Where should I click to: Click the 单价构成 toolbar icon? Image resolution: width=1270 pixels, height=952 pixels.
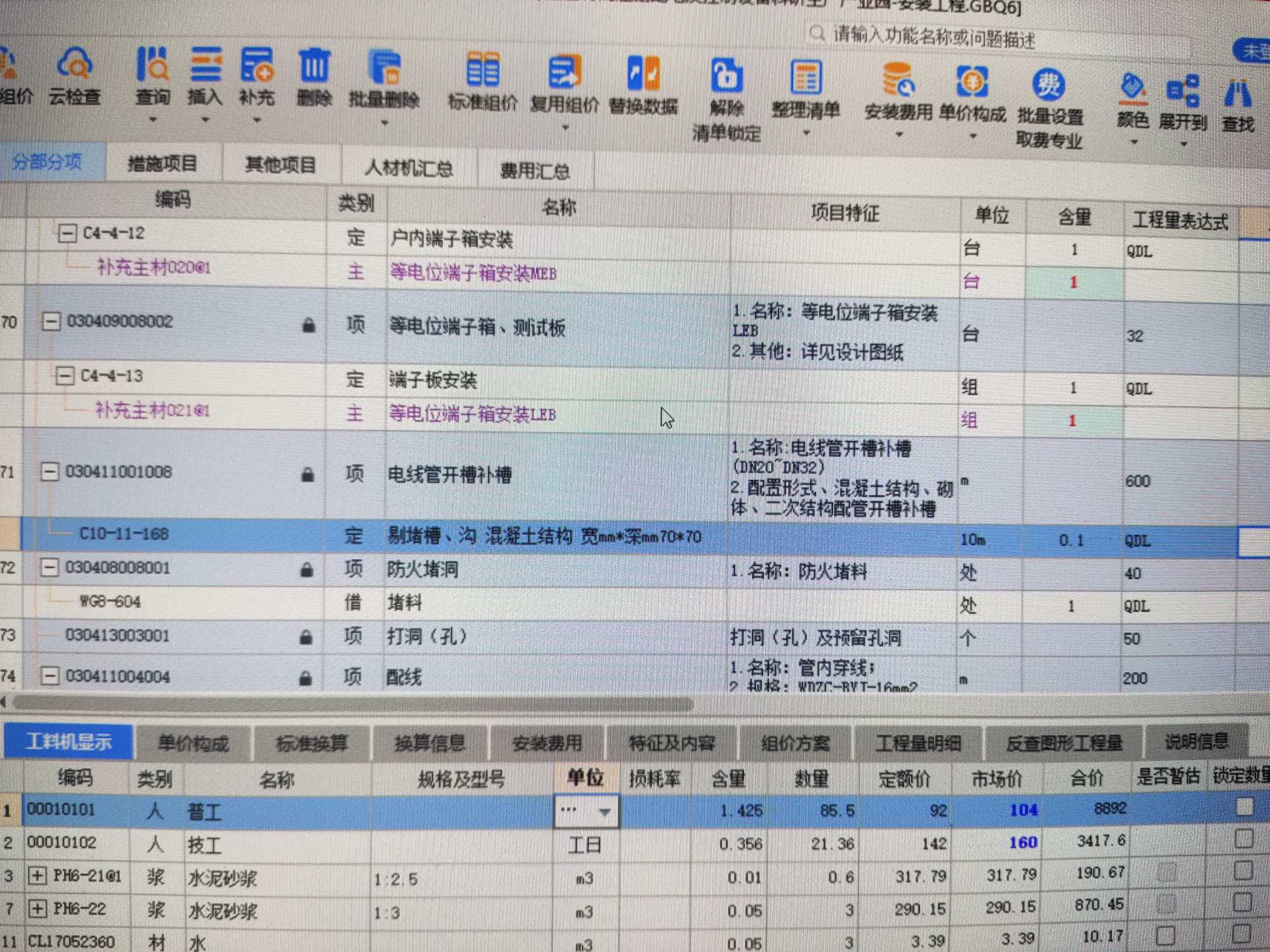click(x=972, y=83)
